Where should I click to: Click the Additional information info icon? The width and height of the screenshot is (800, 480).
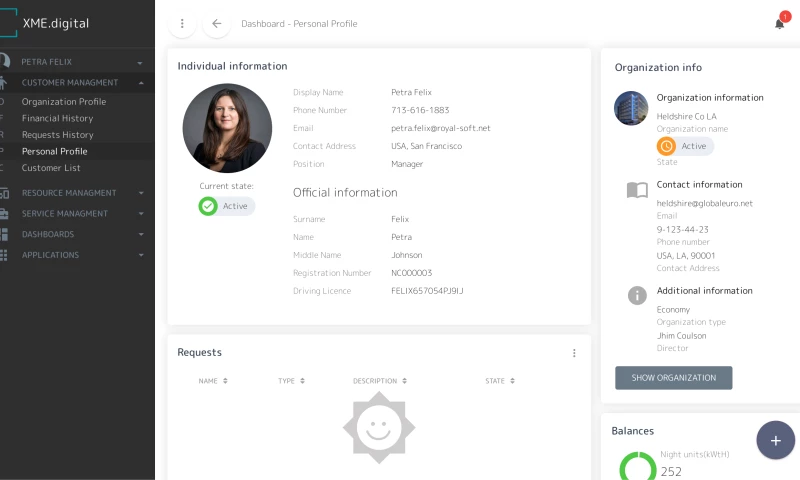point(637,295)
